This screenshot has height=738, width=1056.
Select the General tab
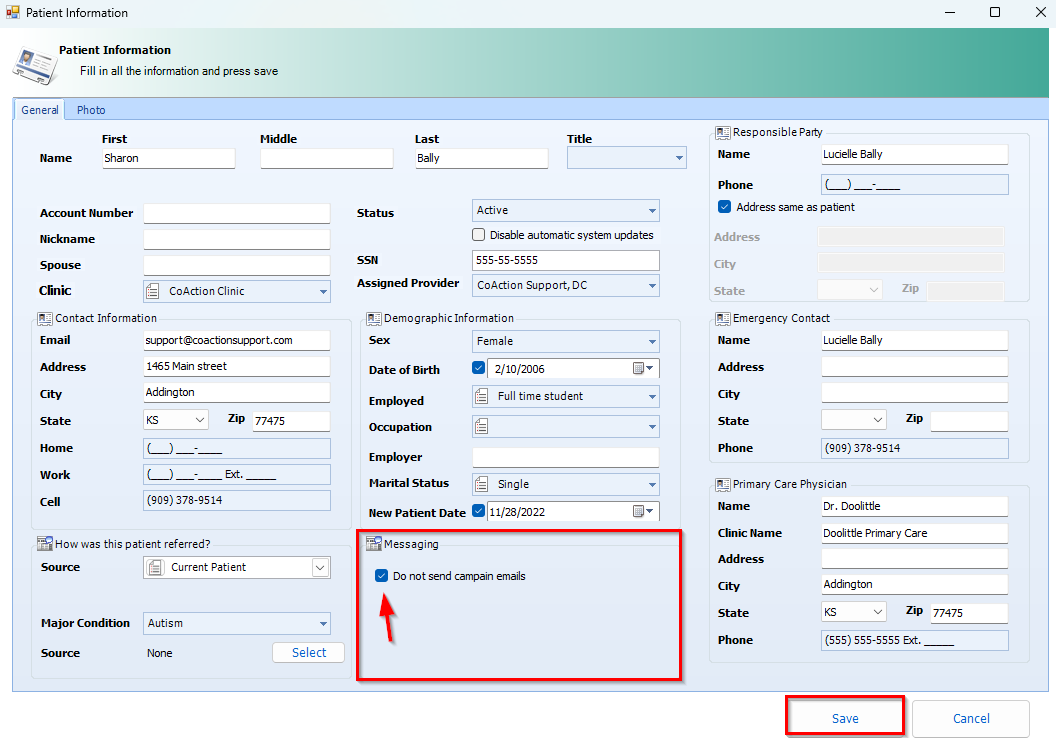40,110
